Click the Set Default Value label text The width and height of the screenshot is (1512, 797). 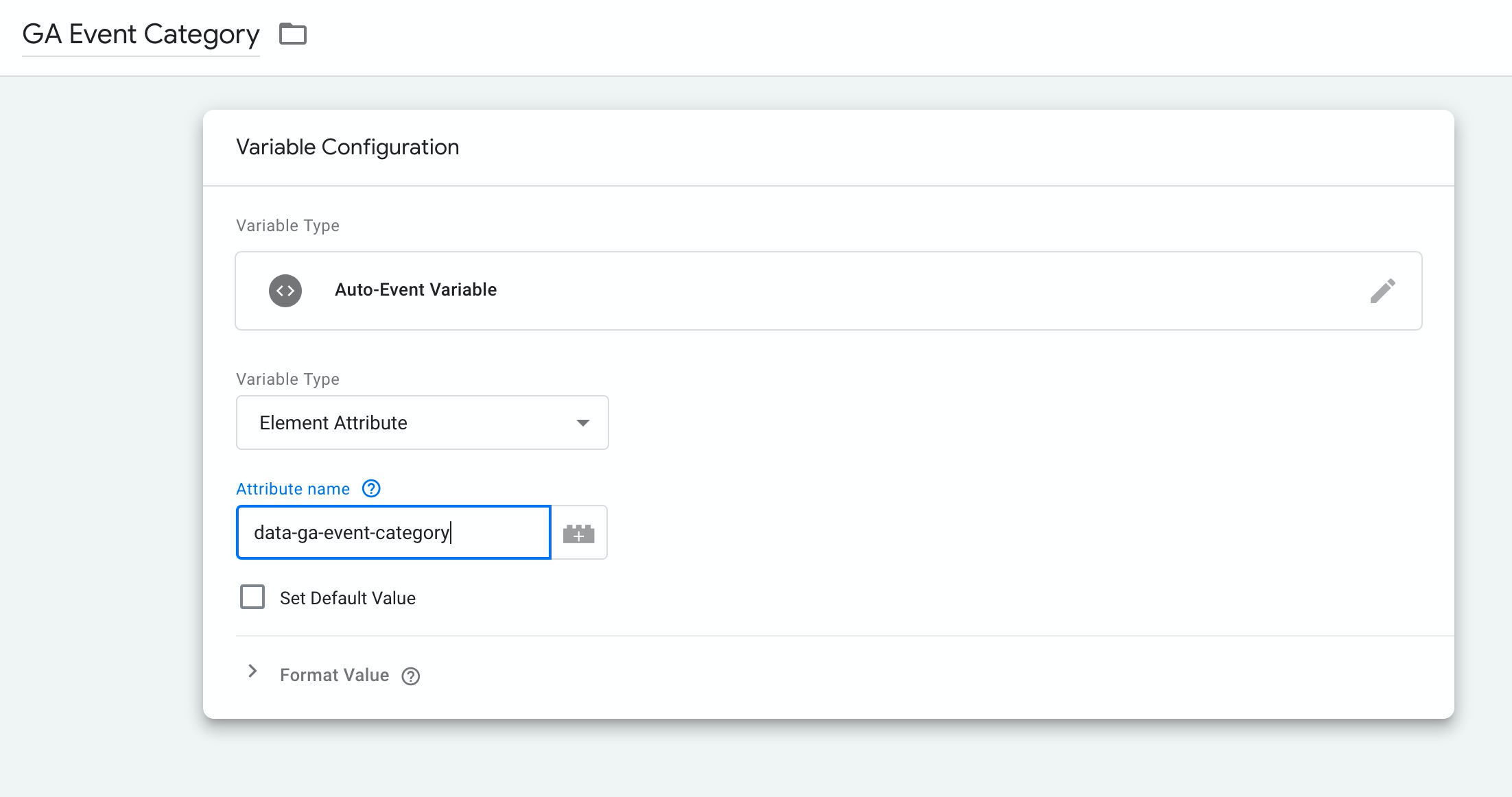pos(347,598)
